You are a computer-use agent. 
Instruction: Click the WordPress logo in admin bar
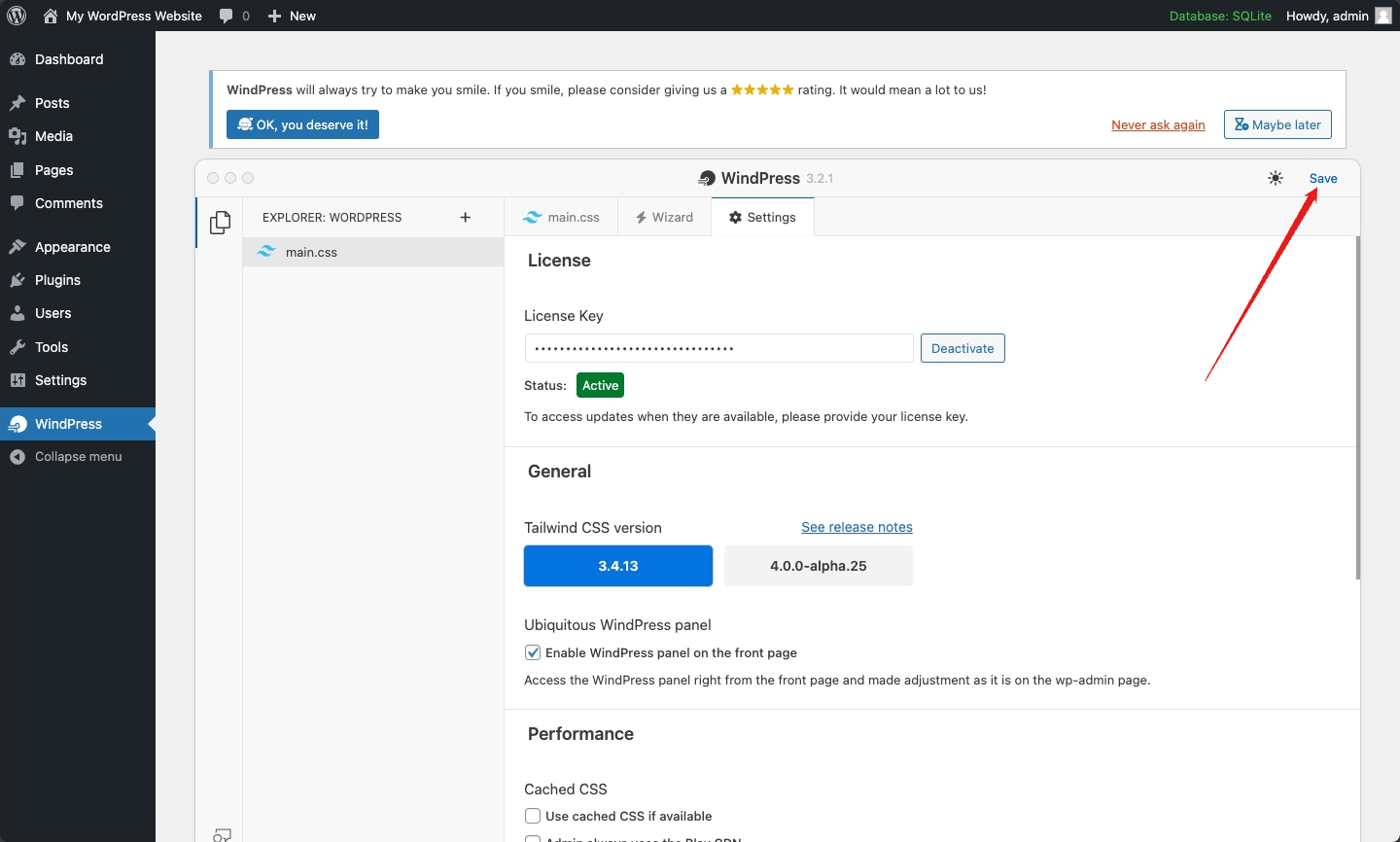coord(17,16)
